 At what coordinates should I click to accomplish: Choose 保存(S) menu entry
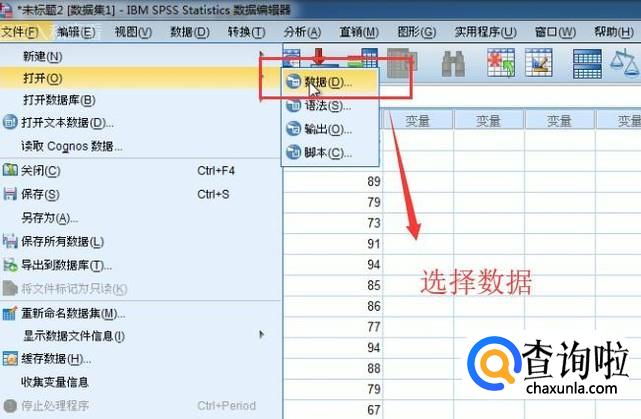[141, 194]
